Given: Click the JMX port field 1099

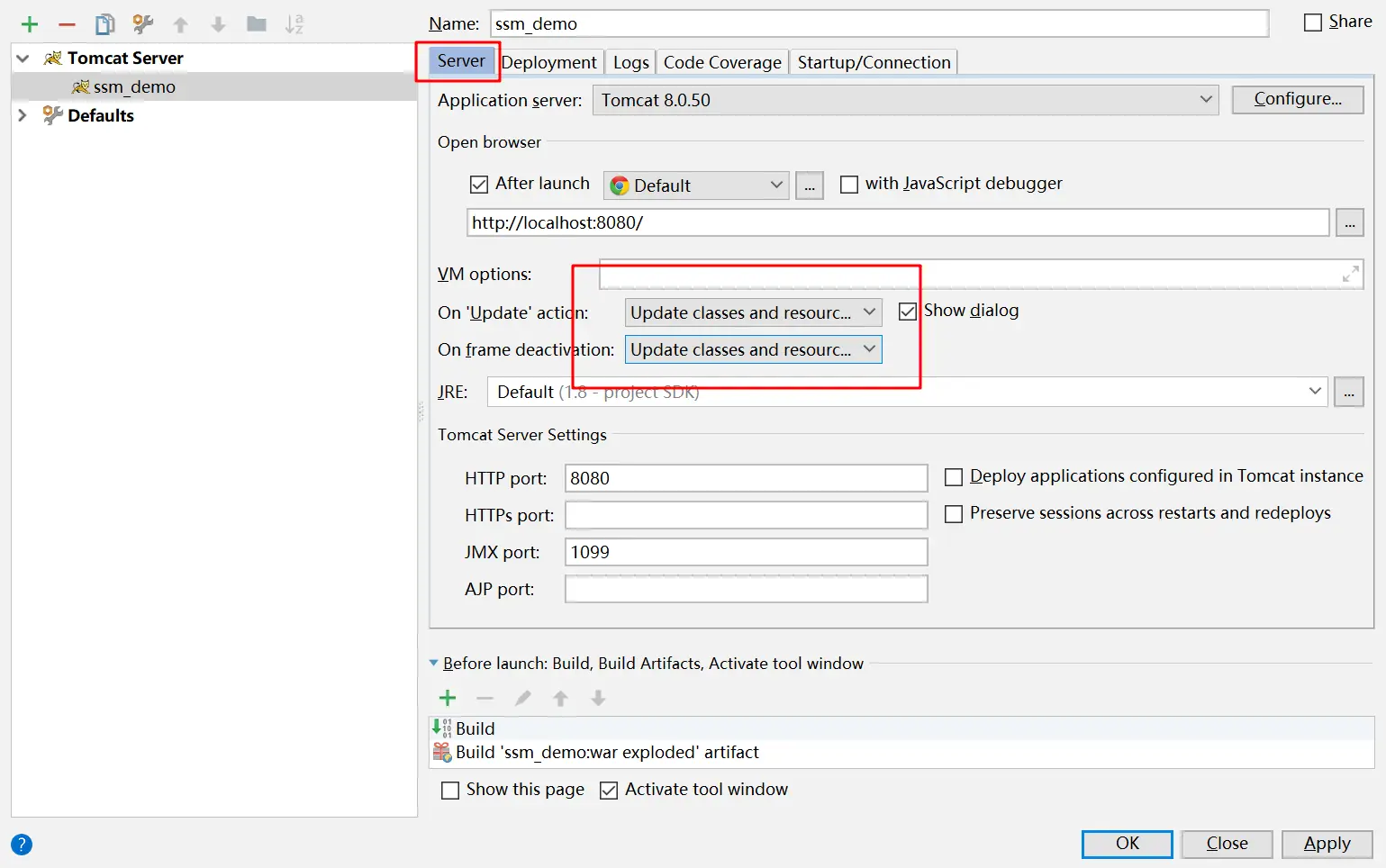Looking at the screenshot, I should coord(746,552).
